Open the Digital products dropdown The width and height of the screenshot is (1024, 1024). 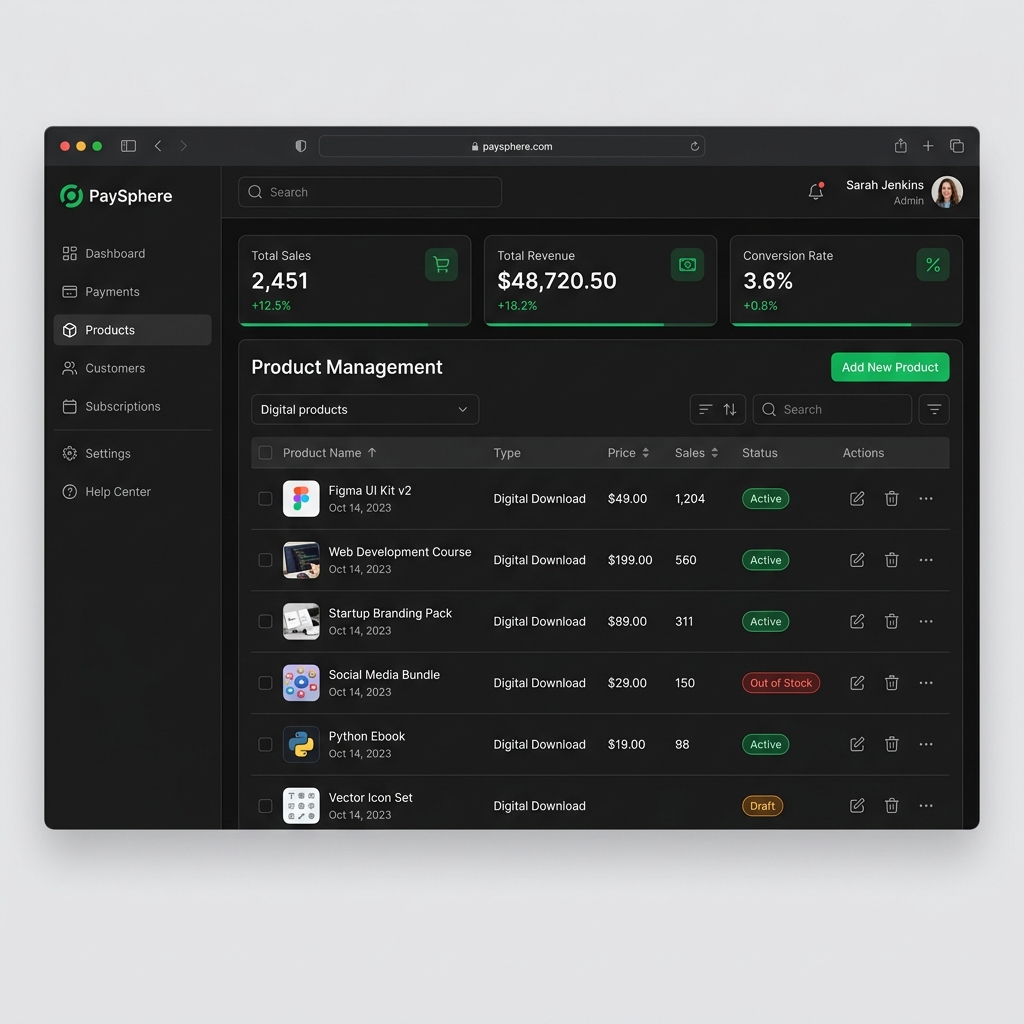365,409
